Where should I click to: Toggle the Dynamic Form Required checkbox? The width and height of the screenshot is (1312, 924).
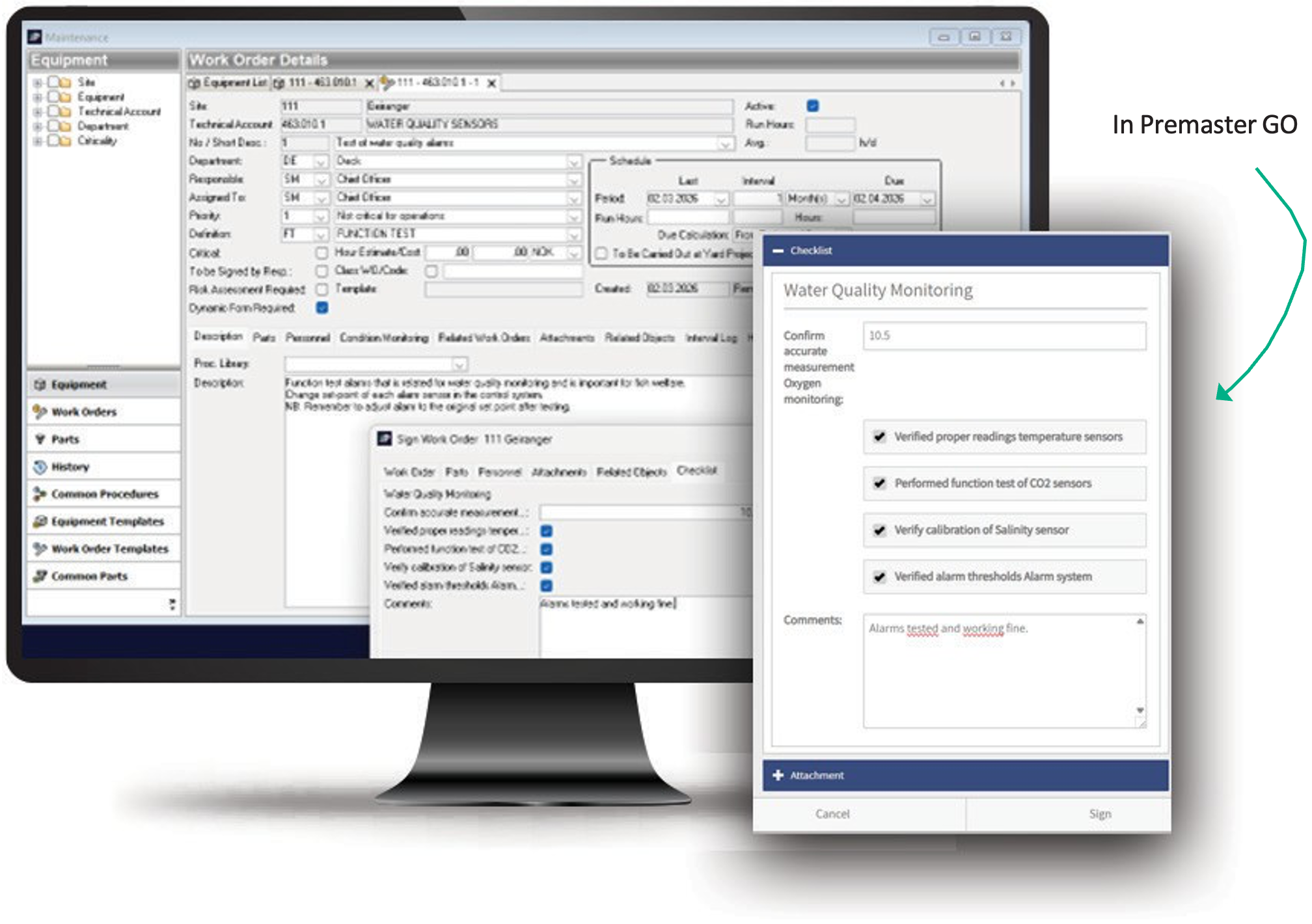321,307
